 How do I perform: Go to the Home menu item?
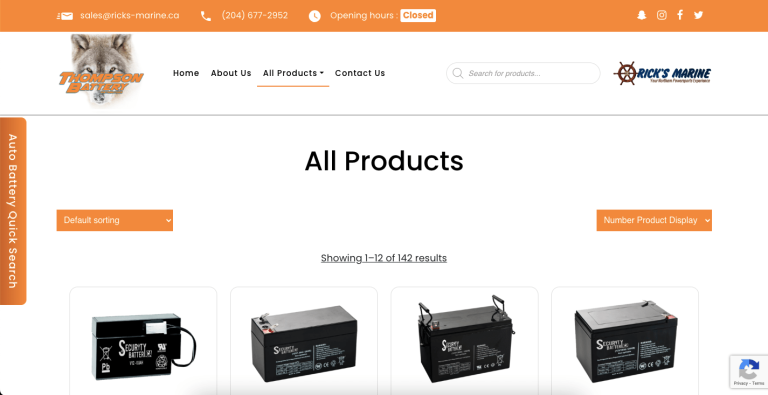click(x=186, y=73)
